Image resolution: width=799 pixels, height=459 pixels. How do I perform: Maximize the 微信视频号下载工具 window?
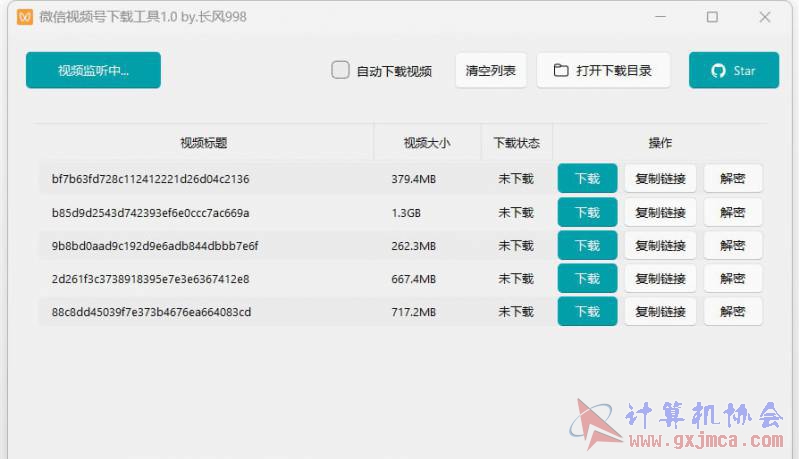tap(712, 17)
